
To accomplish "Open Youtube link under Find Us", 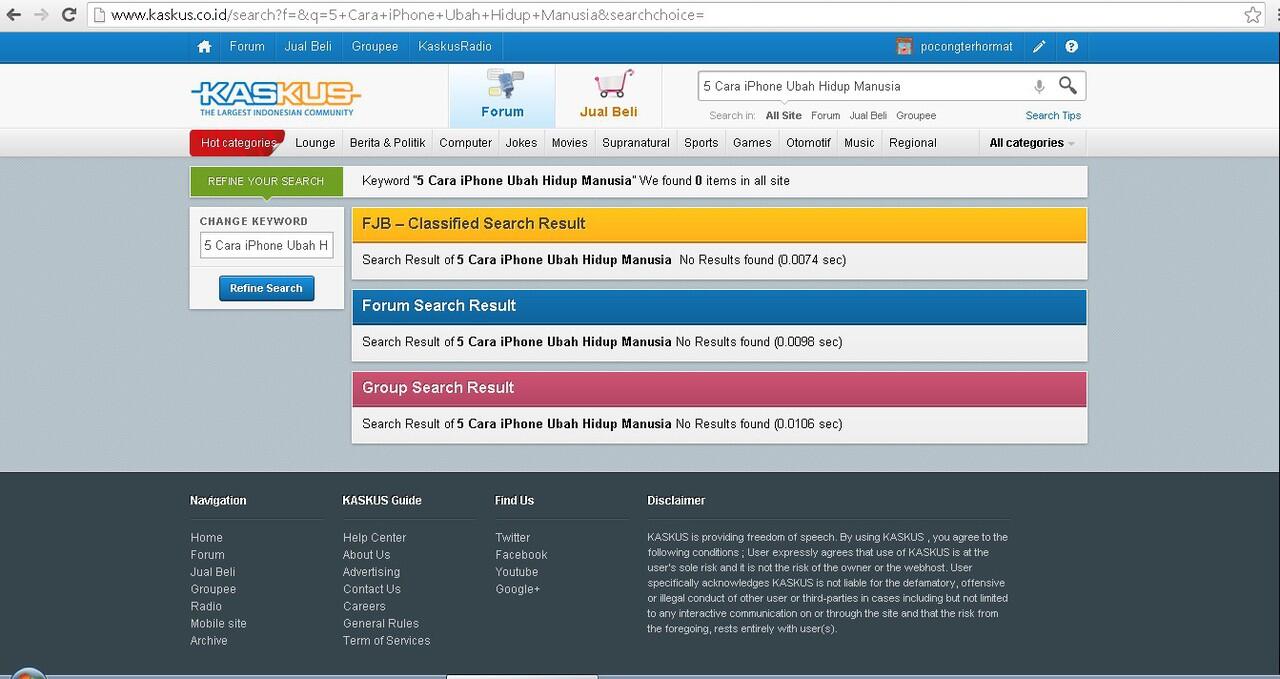I will point(517,572).
